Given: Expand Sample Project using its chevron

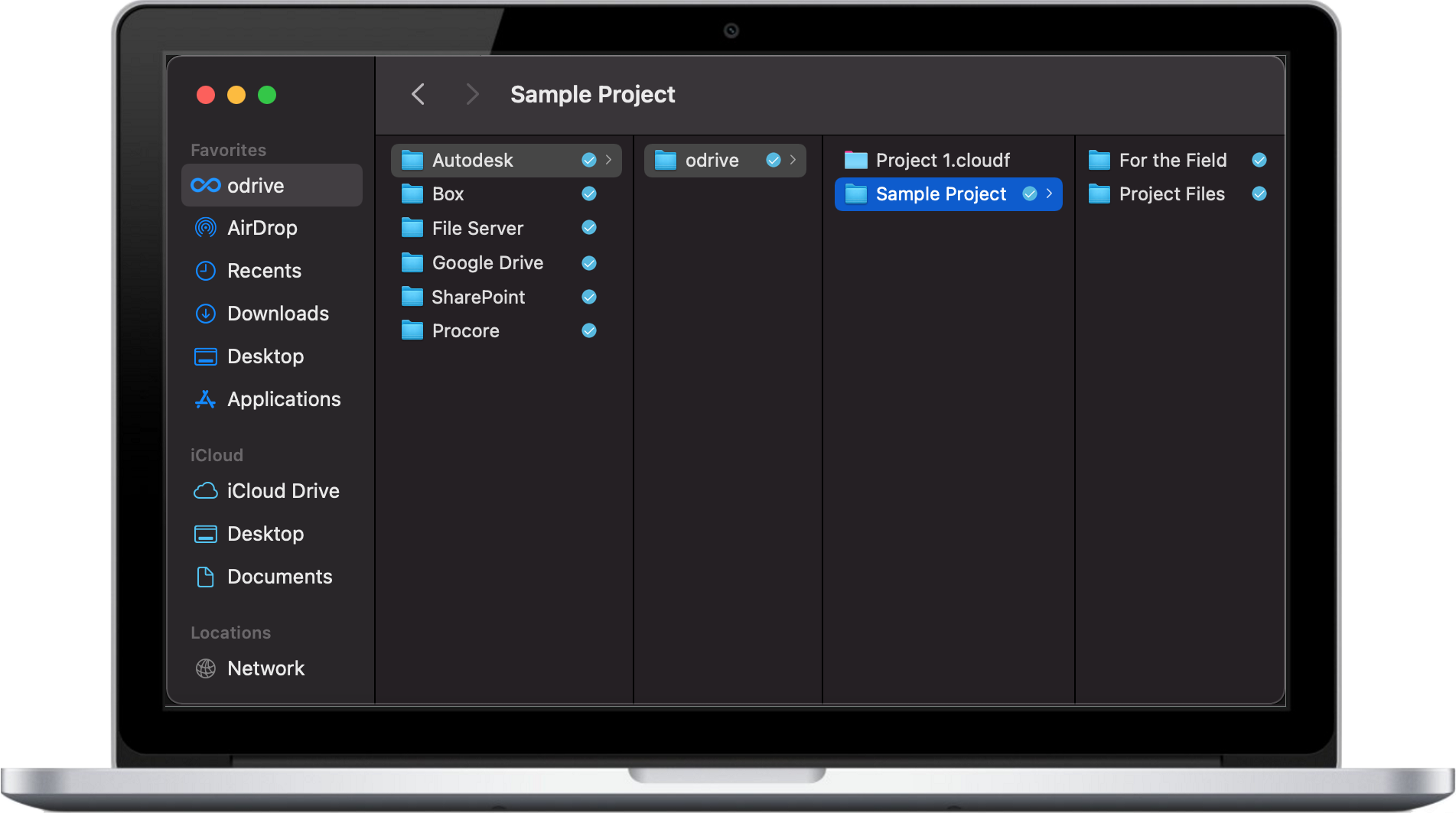Looking at the screenshot, I should click(x=1048, y=193).
